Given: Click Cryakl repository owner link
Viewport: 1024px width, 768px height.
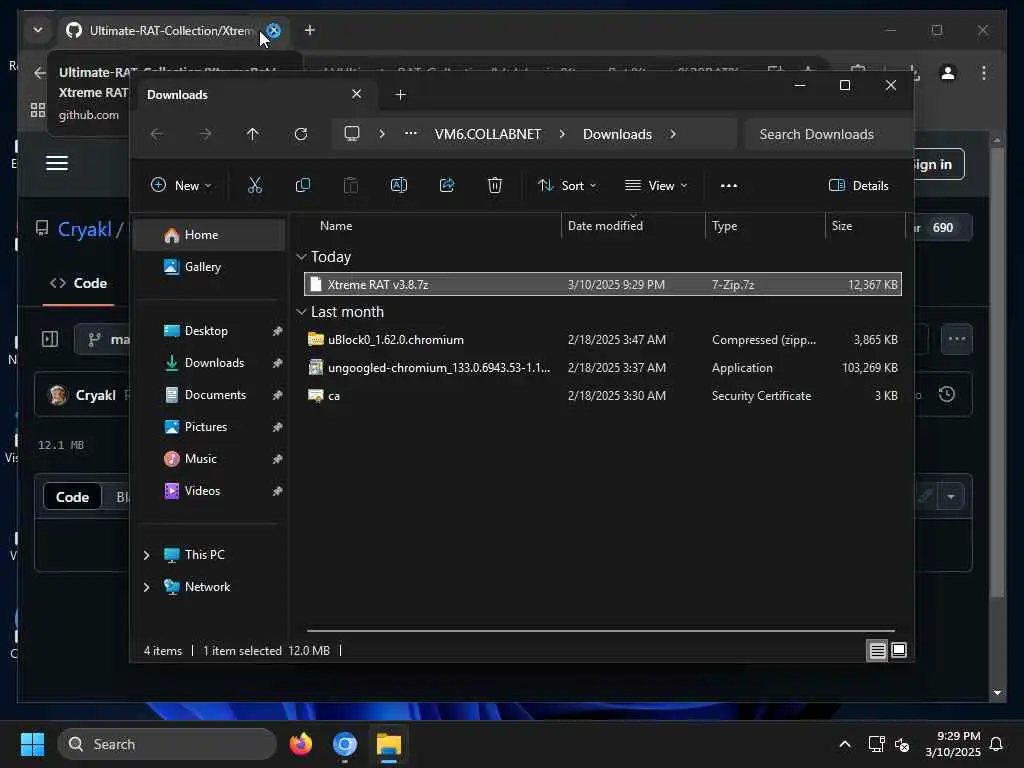Looking at the screenshot, I should pos(85,229).
